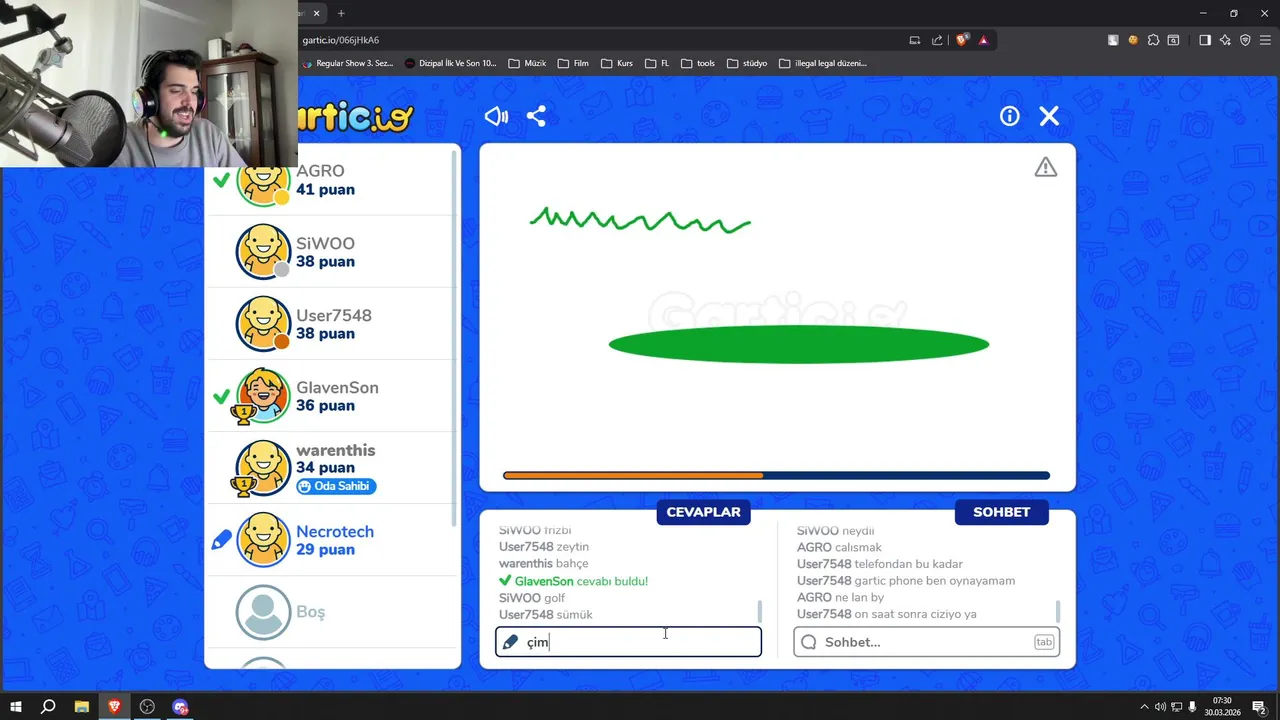Click the pencil drawer icon beside Necrotech
This screenshot has width=1280, height=720.
[x=221, y=540]
